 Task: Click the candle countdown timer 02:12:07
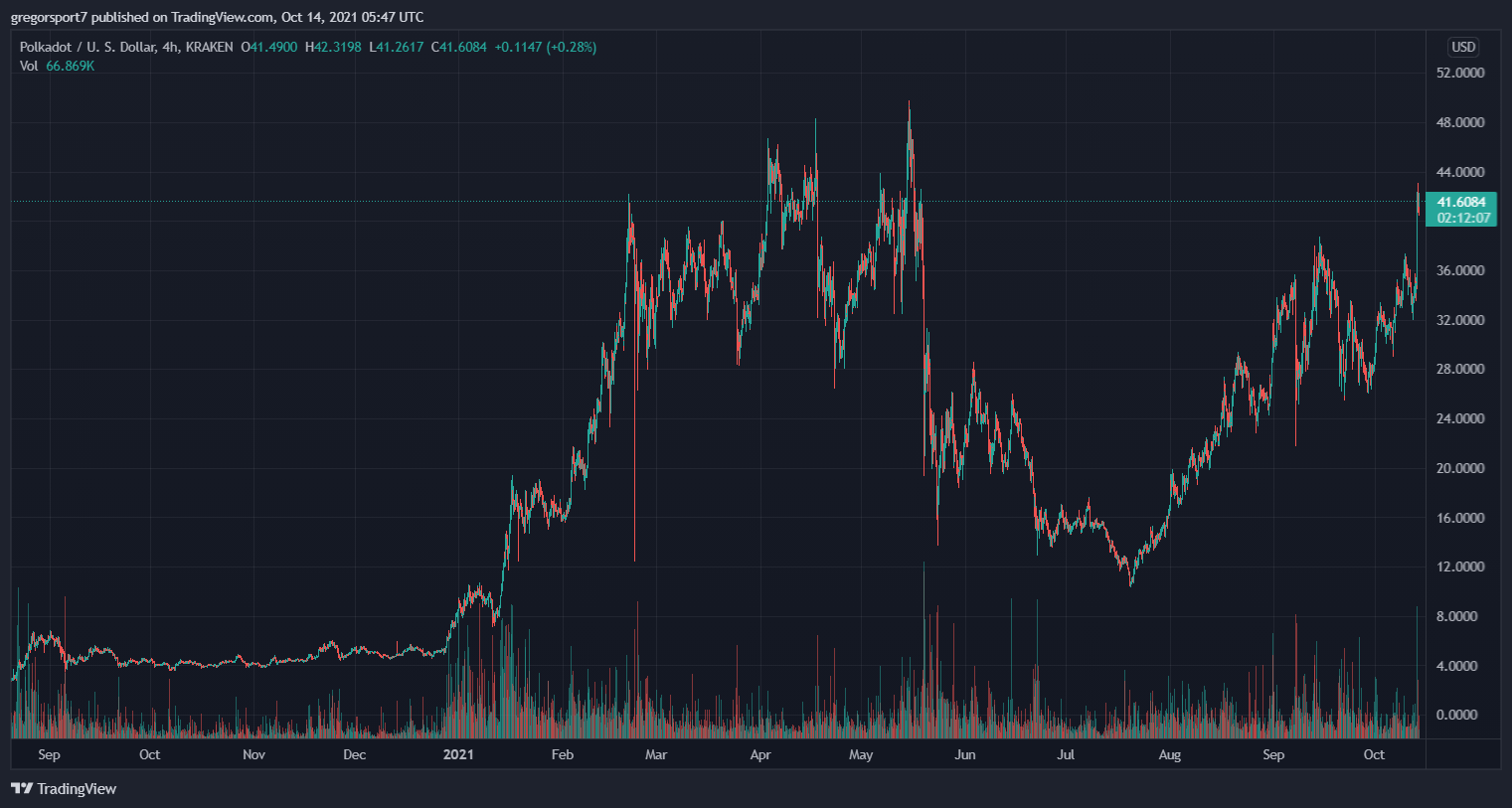click(1463, 218)
